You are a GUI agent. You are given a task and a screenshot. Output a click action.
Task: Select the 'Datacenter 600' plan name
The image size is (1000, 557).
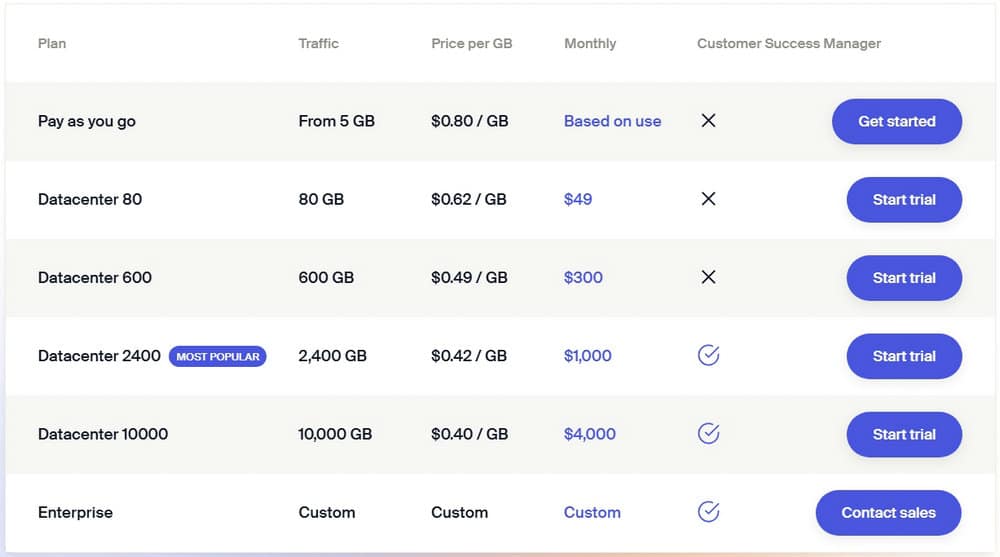pyautogui.click(x=94, y=278)
